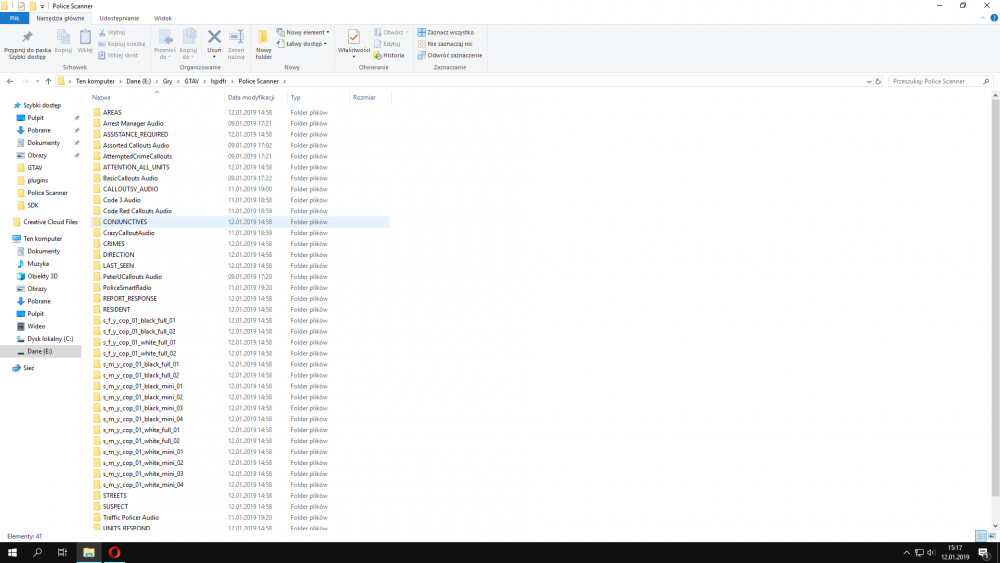Switch to Narzędzia główne tab

click(60, 18)
